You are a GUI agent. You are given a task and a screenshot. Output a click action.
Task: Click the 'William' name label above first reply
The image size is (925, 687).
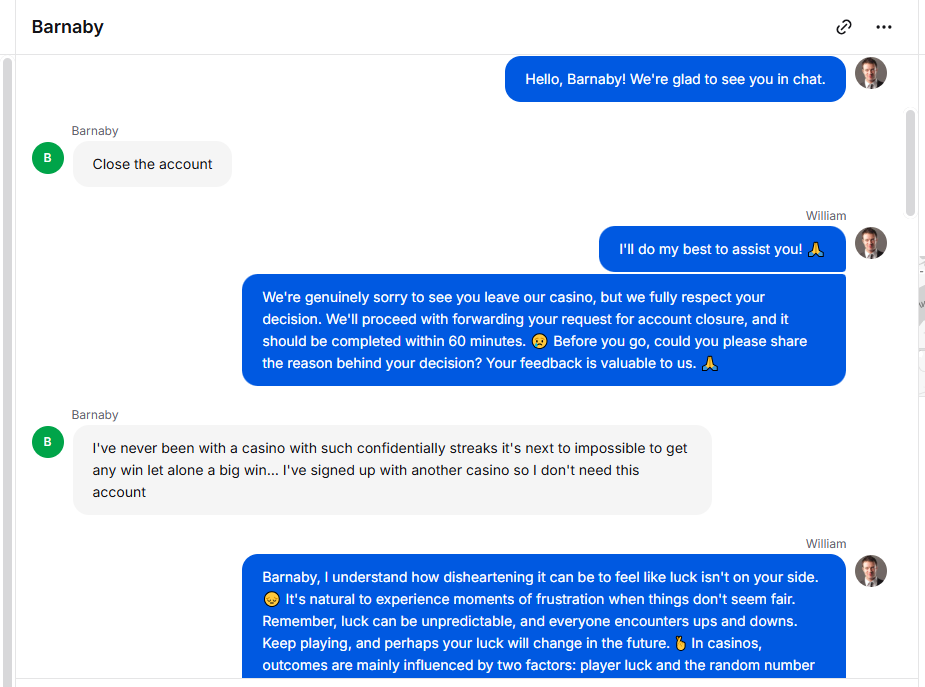click(826, 216)
